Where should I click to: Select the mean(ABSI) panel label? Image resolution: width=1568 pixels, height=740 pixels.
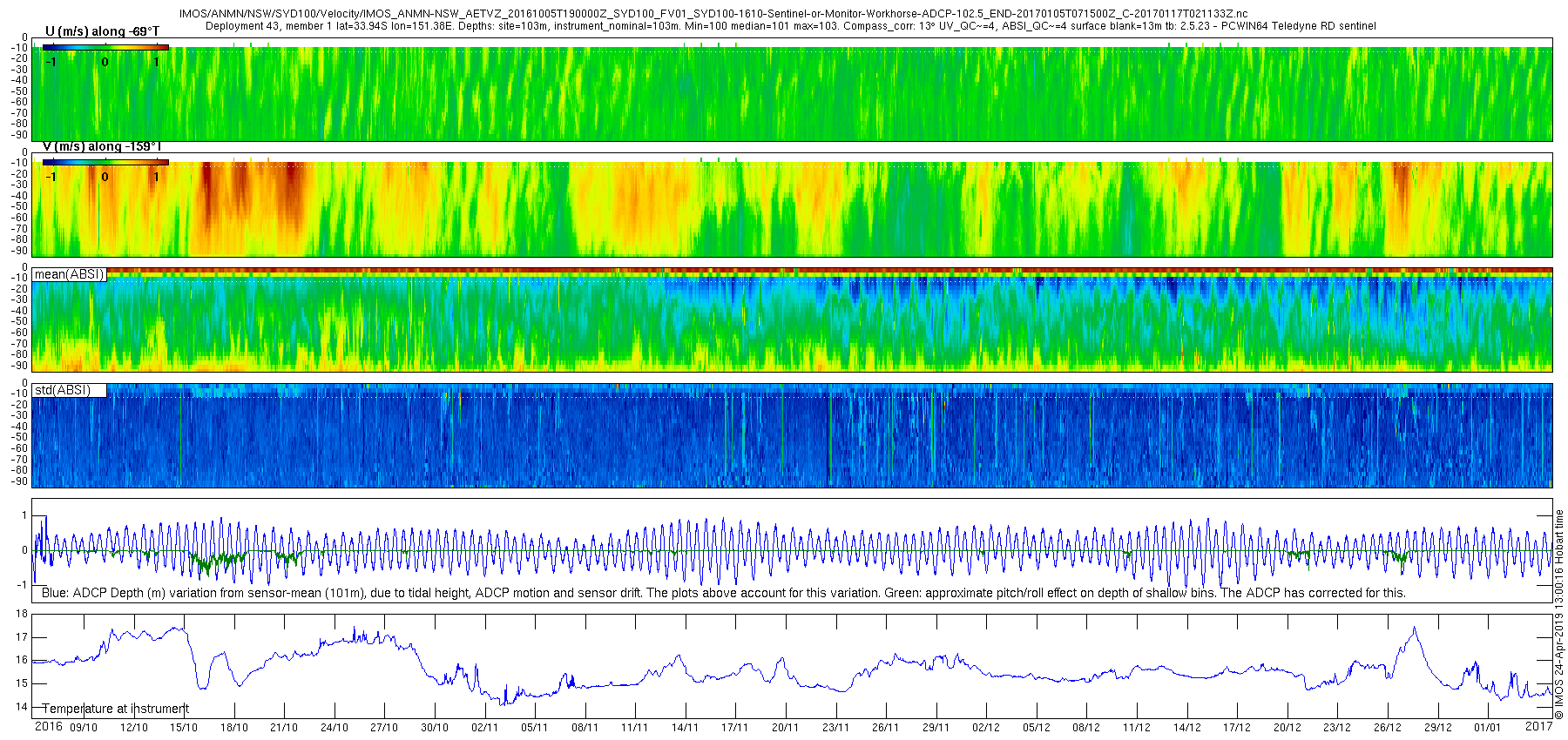click(x=69, y=274)
